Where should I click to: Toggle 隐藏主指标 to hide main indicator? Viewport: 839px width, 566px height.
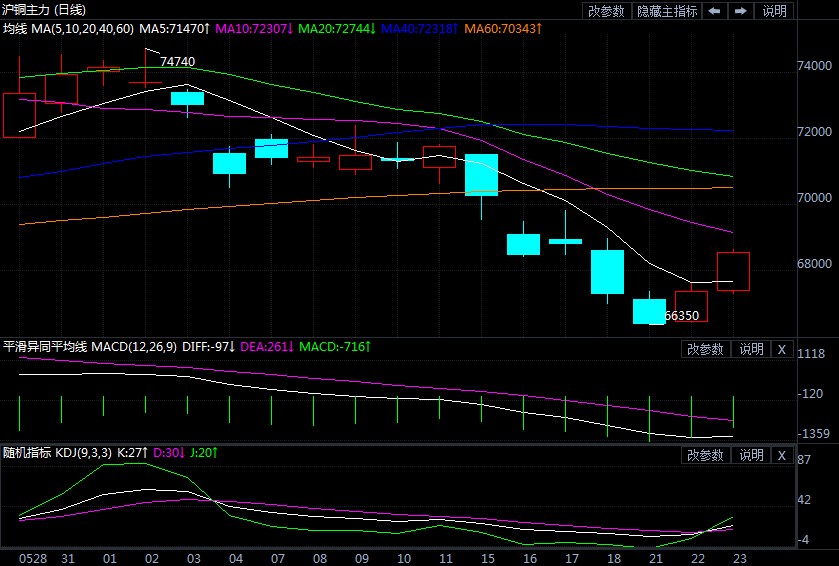(x=667, y=11)
